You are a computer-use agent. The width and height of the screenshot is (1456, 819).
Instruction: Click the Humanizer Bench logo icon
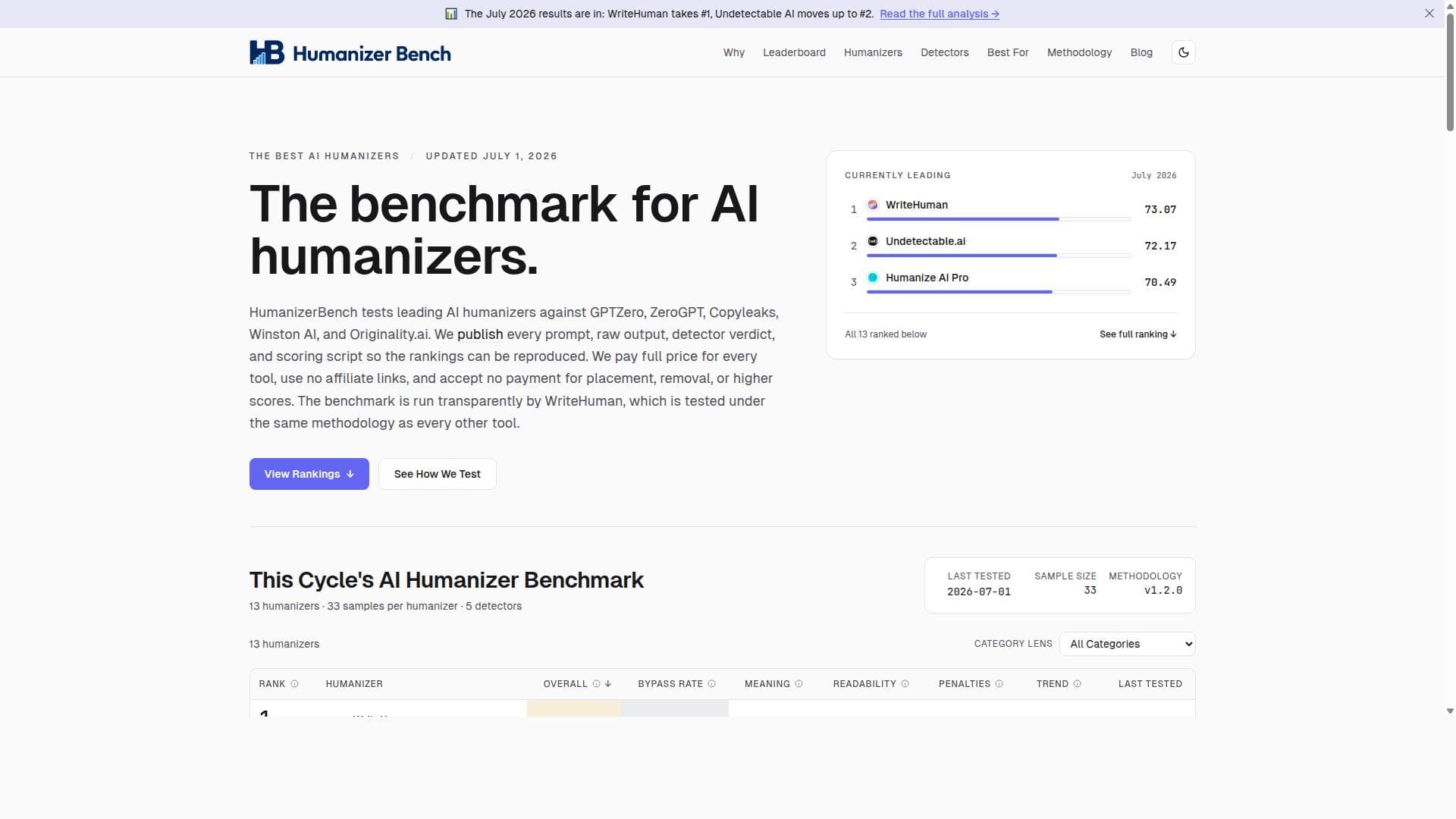[267, 52]
